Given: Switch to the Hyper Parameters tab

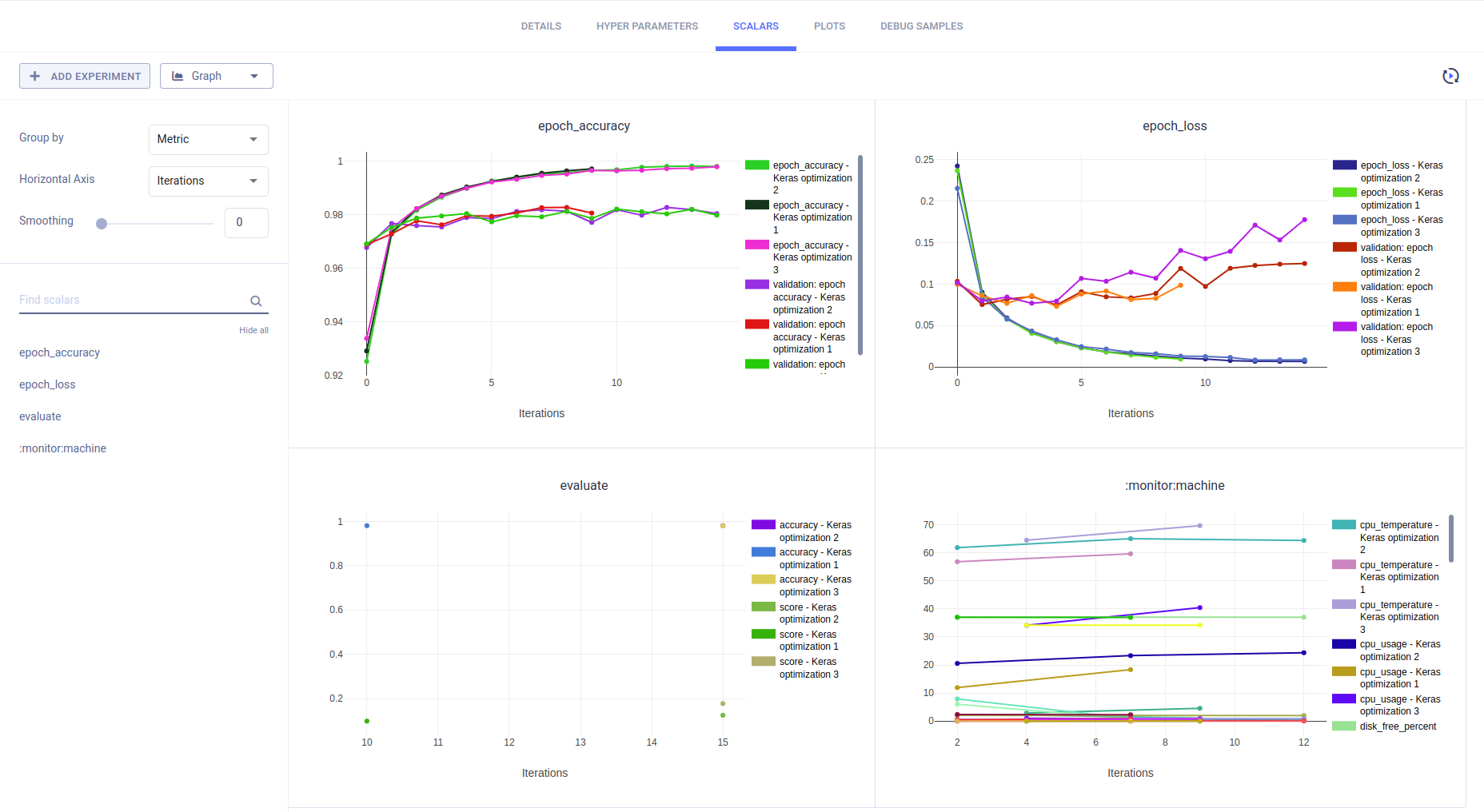Looking at the screenshot, I should [647, 26].
